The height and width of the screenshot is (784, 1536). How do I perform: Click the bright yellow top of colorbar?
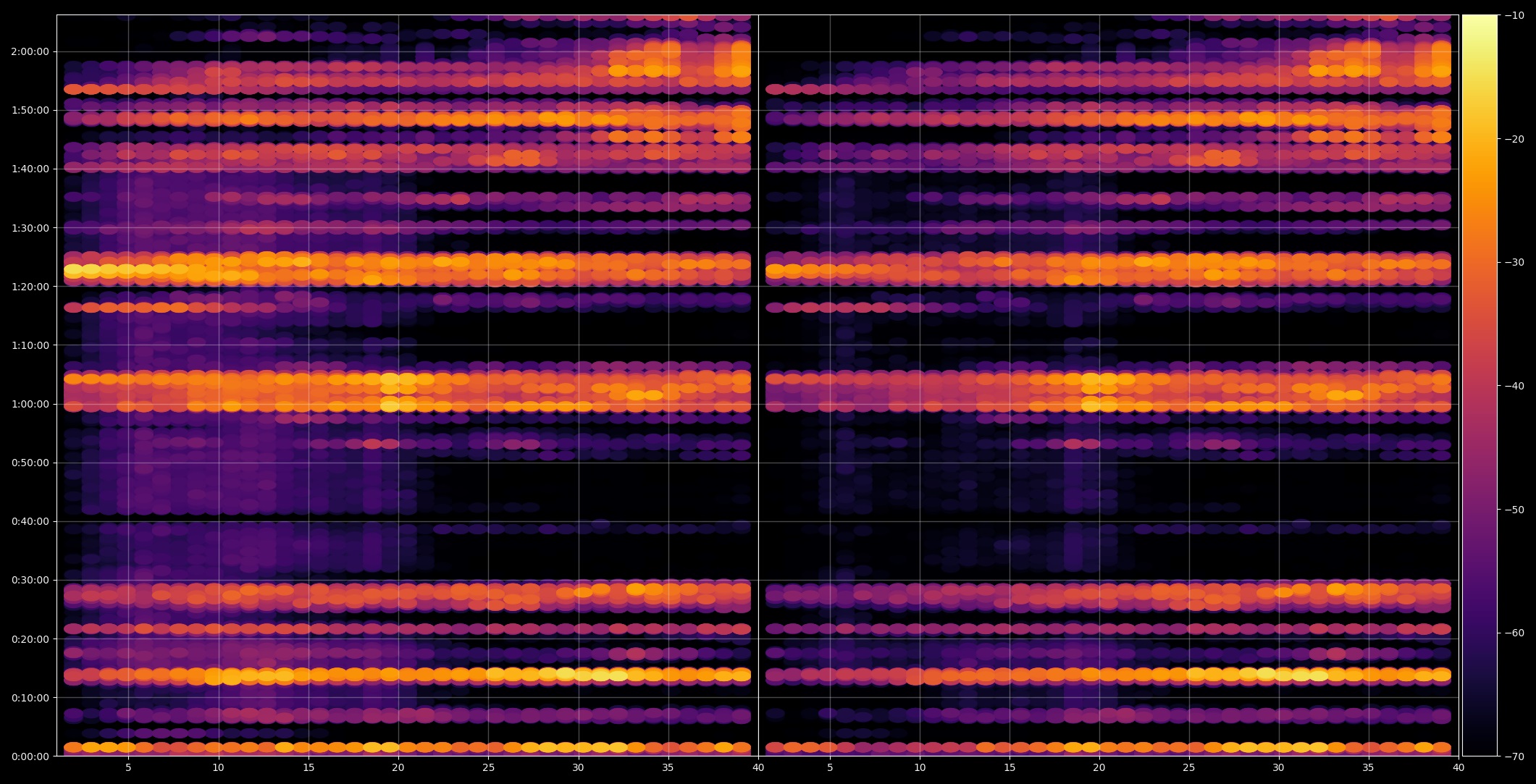[x=1479, y=20]
